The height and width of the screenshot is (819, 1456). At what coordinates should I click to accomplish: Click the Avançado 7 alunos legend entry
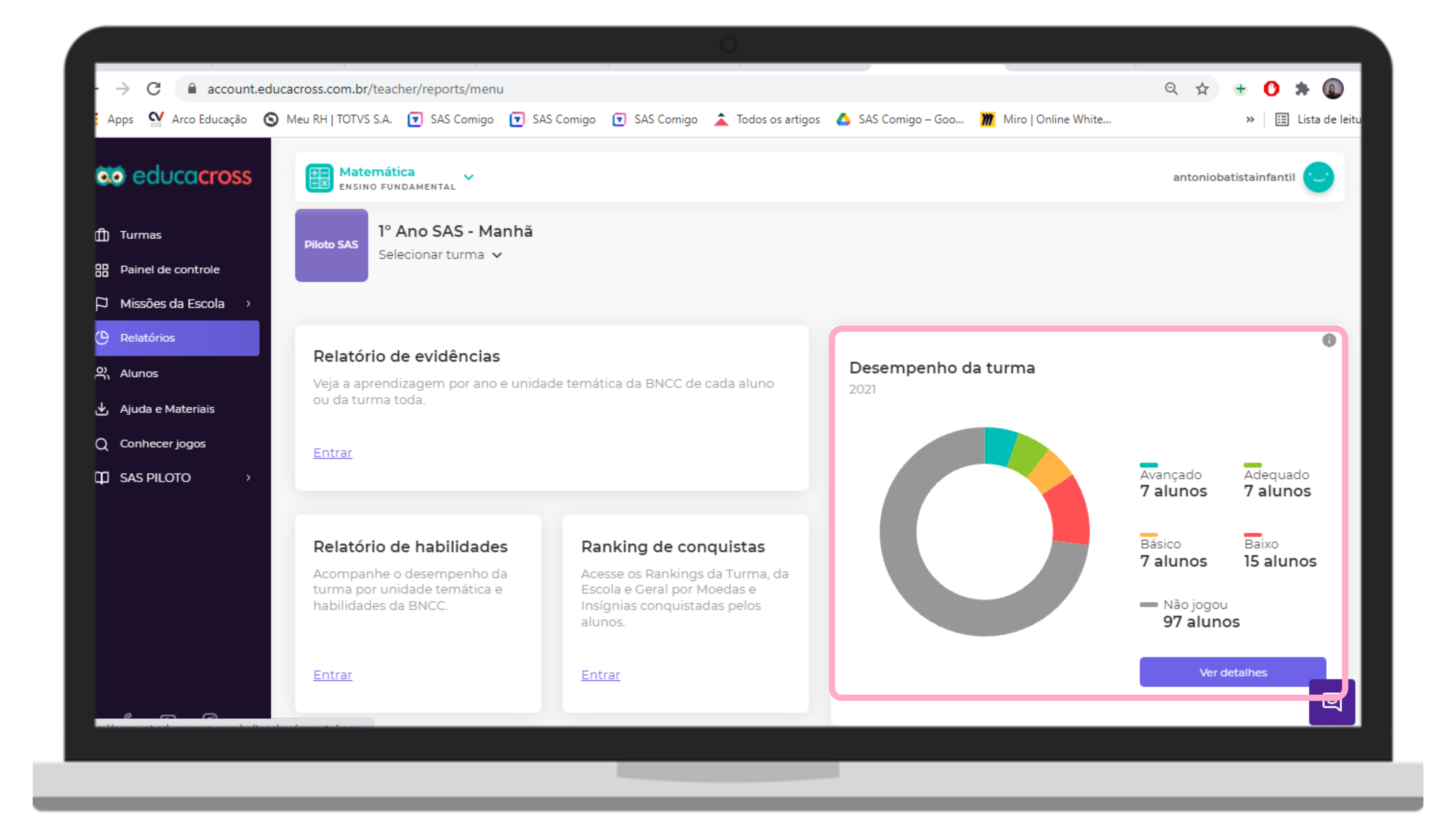point(1173,481)
